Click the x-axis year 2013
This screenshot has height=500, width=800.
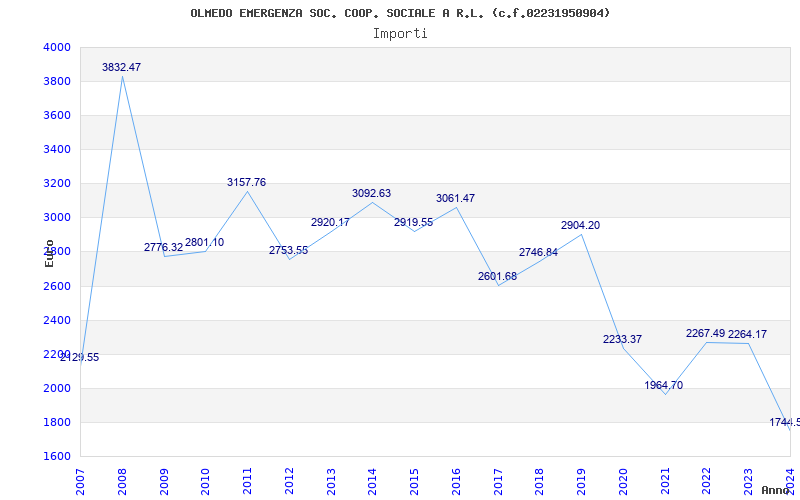click(331, 482)
